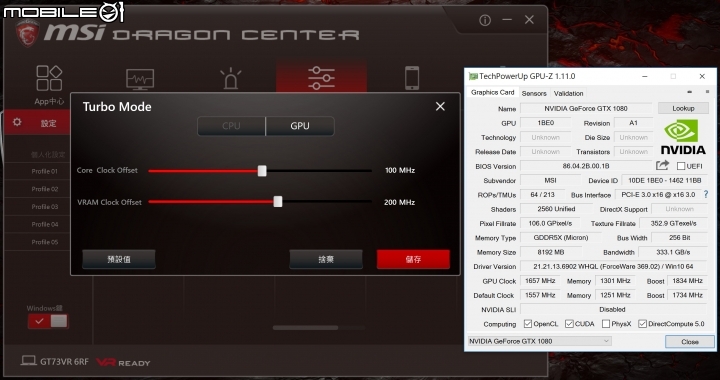This screenshot has width=720, height=380.
Task: Click the 預設值 default button
Action: pyautogui.click(x=119, y=259)
